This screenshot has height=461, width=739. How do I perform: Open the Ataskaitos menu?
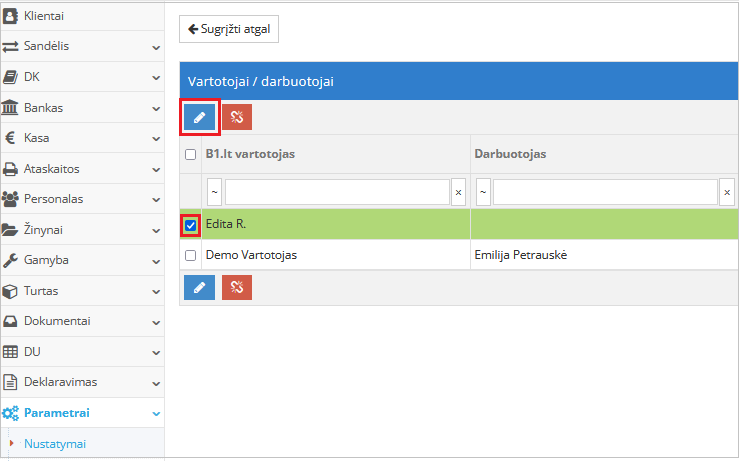[82, 169]
